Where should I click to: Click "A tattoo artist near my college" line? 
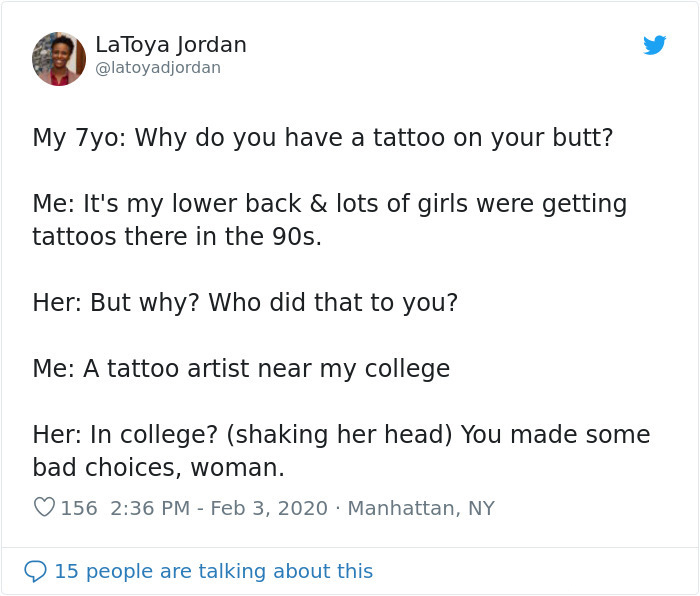pyautogui.click(x=241, y=369)
